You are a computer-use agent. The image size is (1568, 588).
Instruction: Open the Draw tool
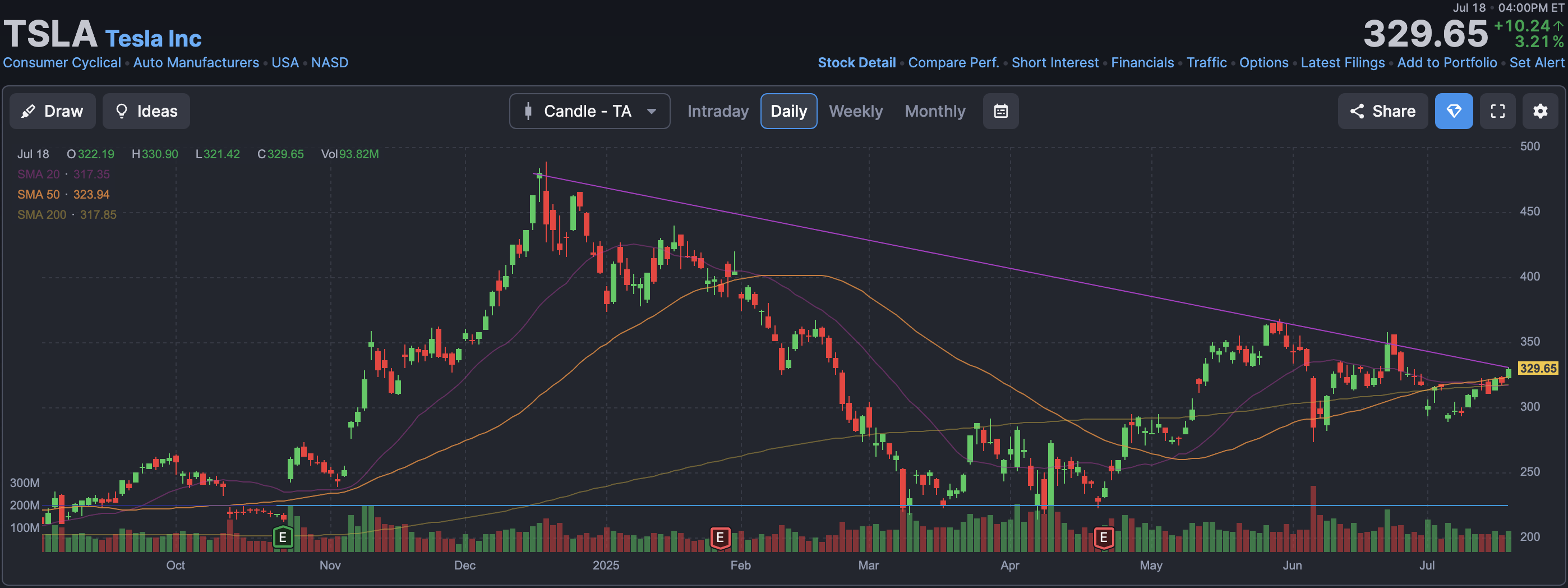(x=52, y=111)
